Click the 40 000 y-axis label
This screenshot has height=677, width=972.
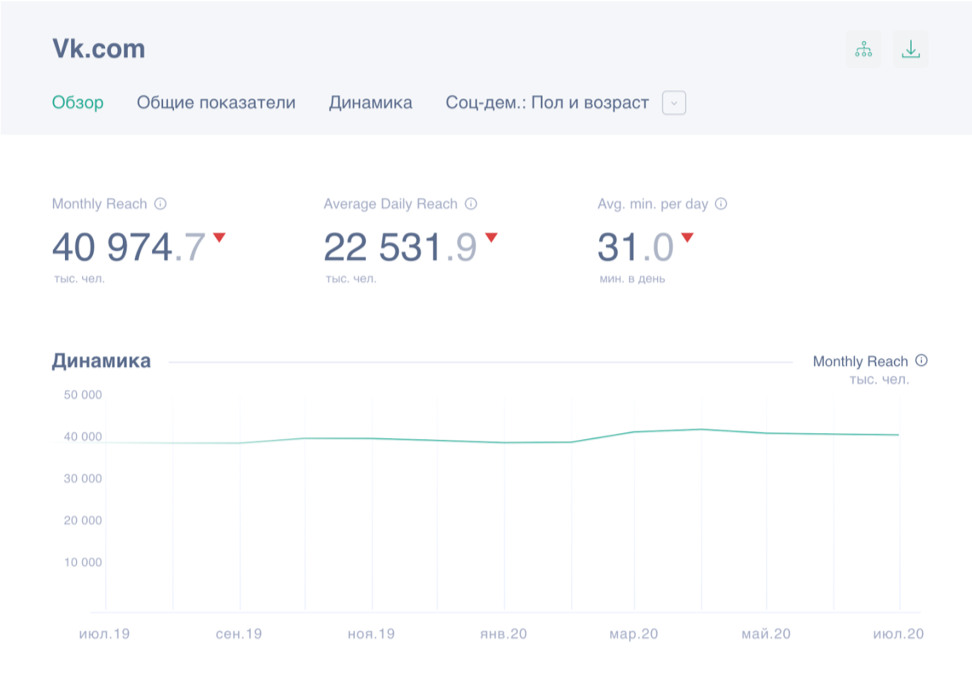(x=83, y=436)
